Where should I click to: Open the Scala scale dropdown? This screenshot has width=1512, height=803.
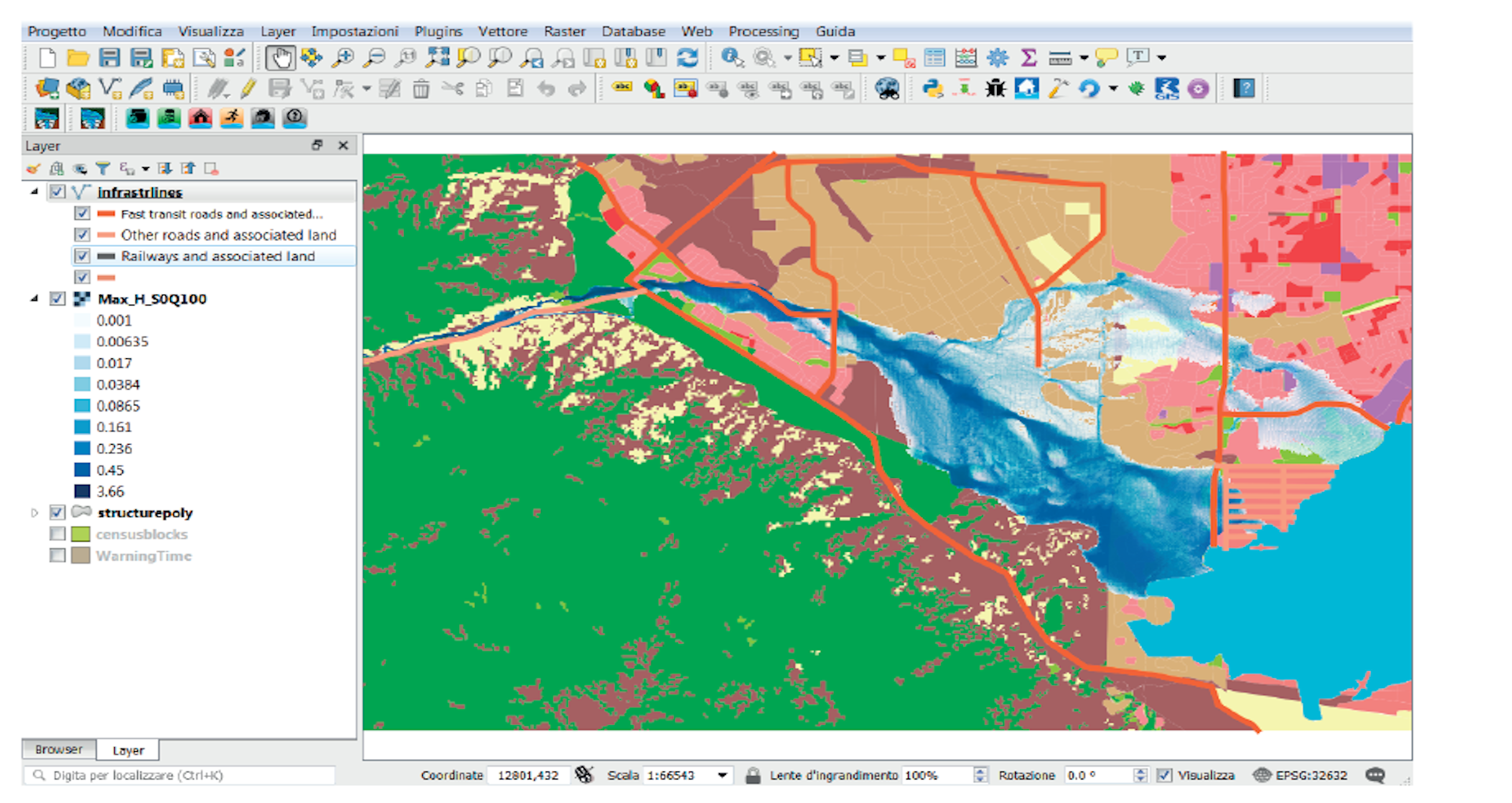click(x=721, y=775)
